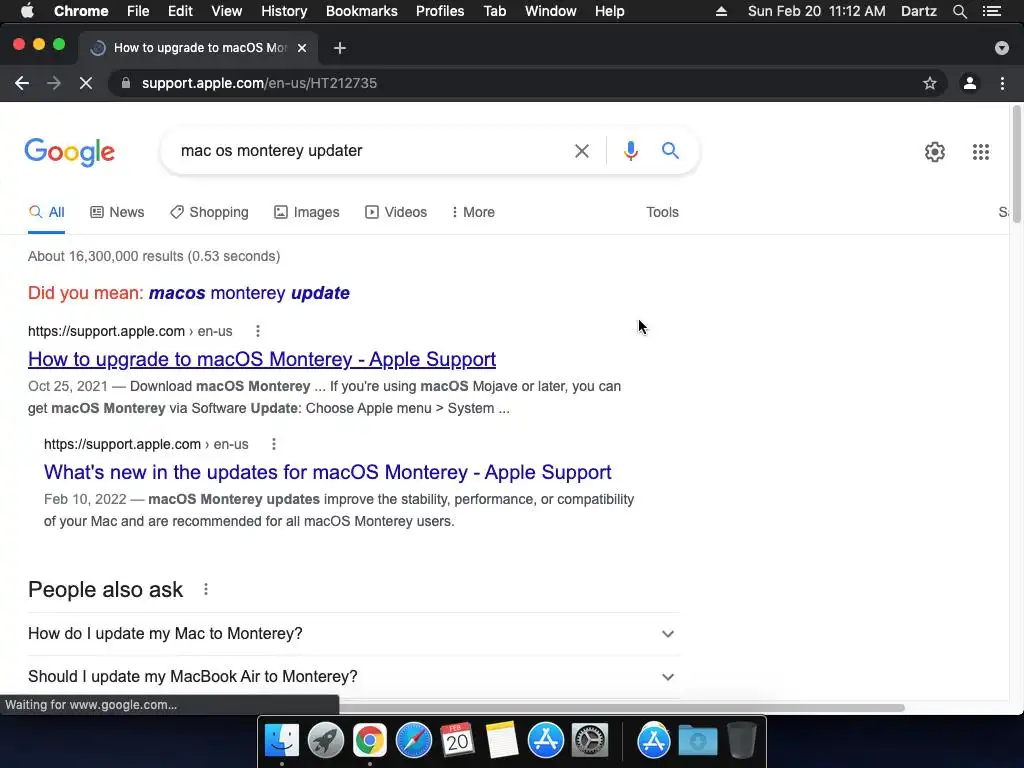Open the Downloads folder in the Dock
This screenshot has width=1024, height=768.
click(697, 741)
